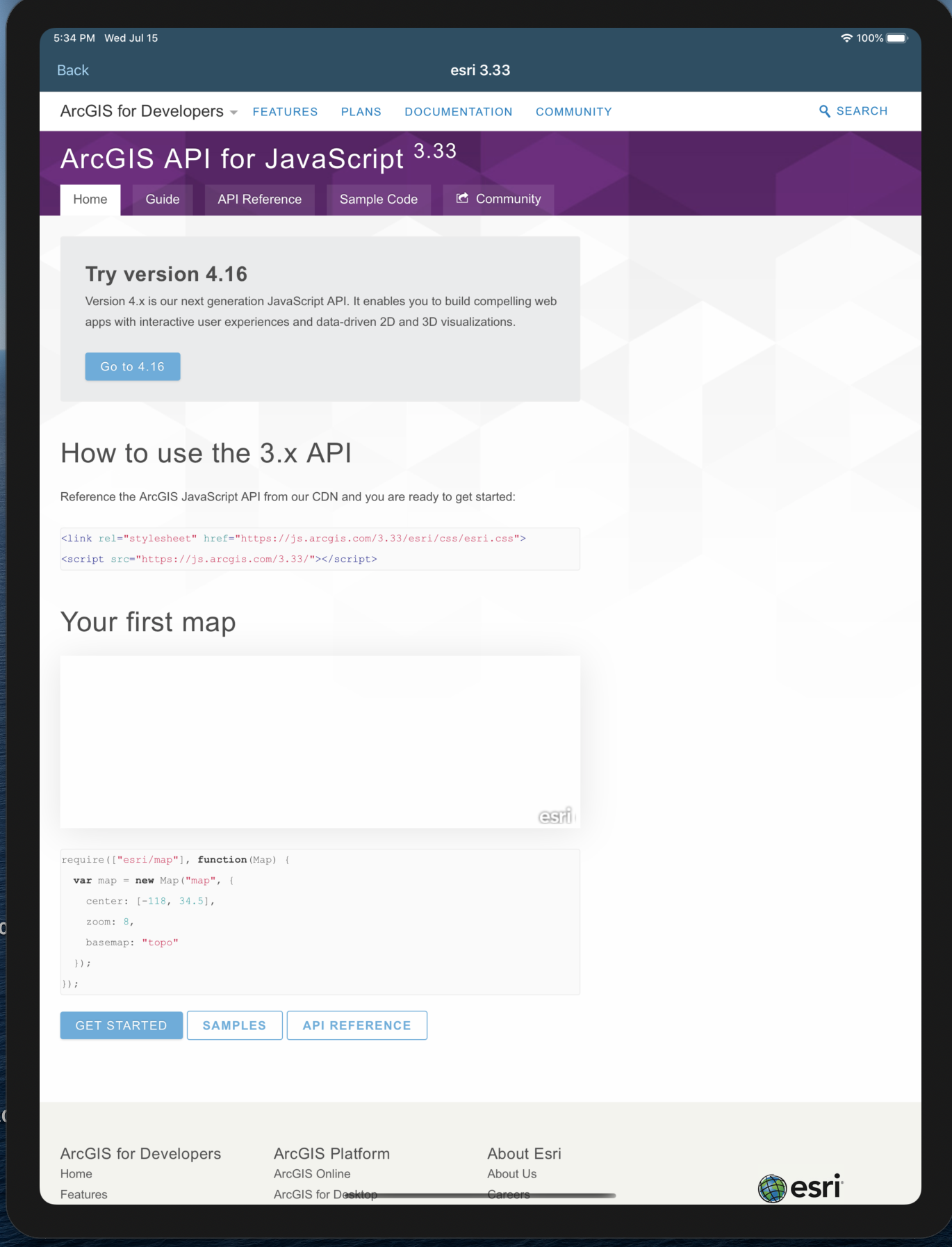952x1247 pixels.
Task: Tap the Wi-Fi status icon
Action: tap(846, 38)
